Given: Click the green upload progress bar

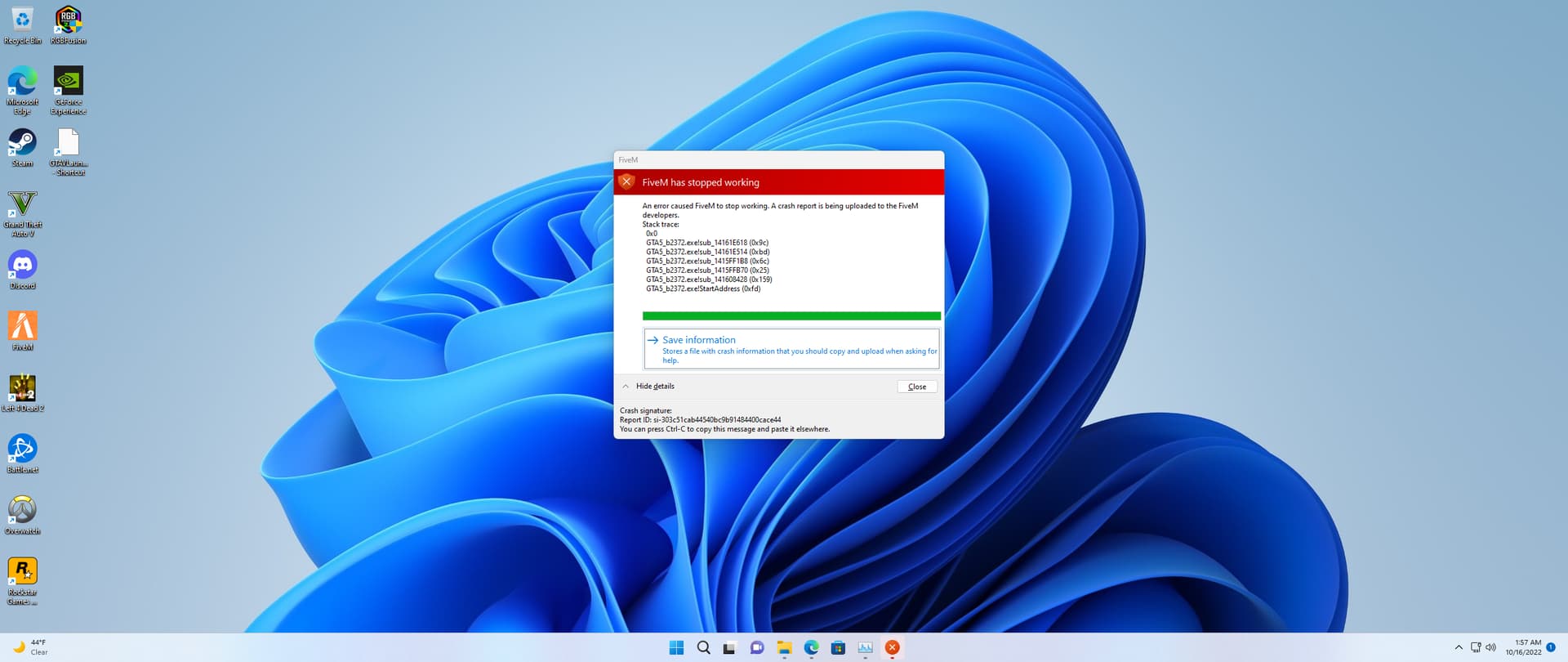Looking at the screenshot, I should point(791,316).
